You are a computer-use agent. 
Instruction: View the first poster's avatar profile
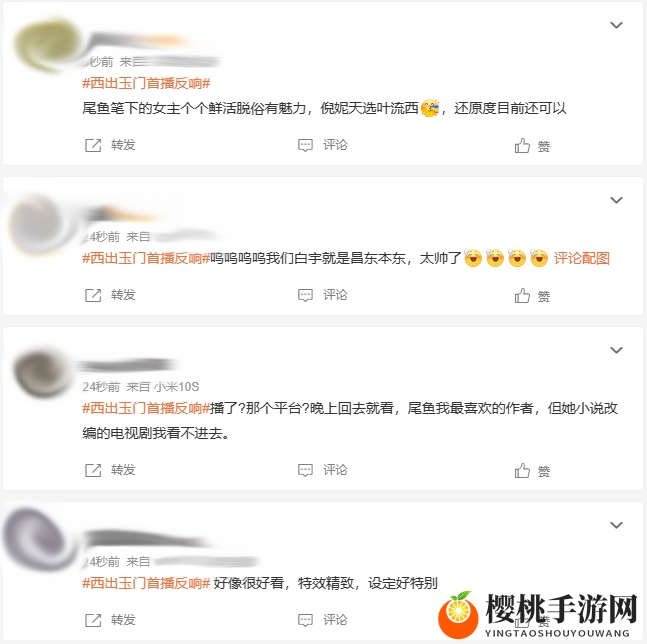(x=45, y=45)
